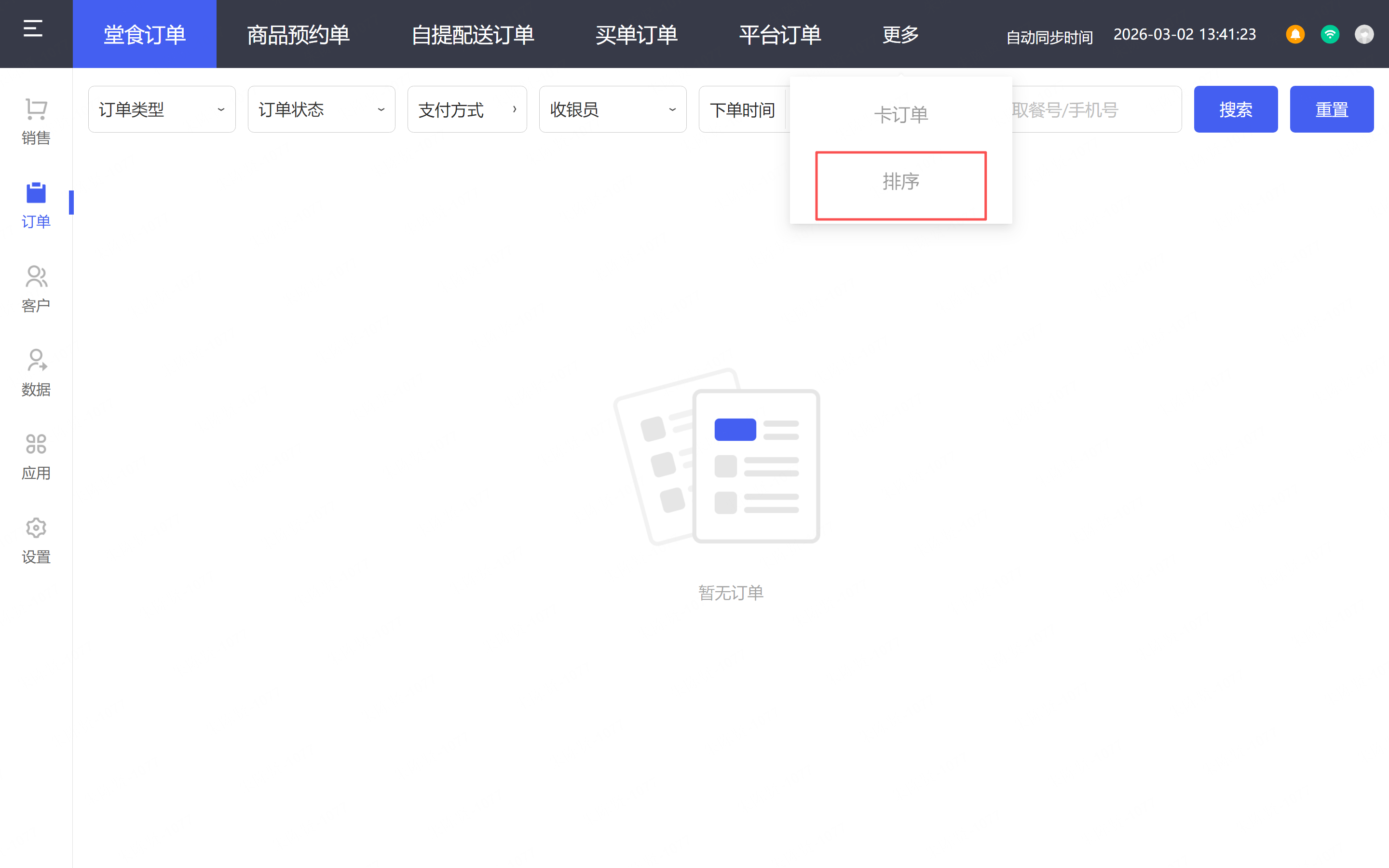Click the 重置 reset button
The height and width of the screenshot is (868, 1389).
[1331, 109]
